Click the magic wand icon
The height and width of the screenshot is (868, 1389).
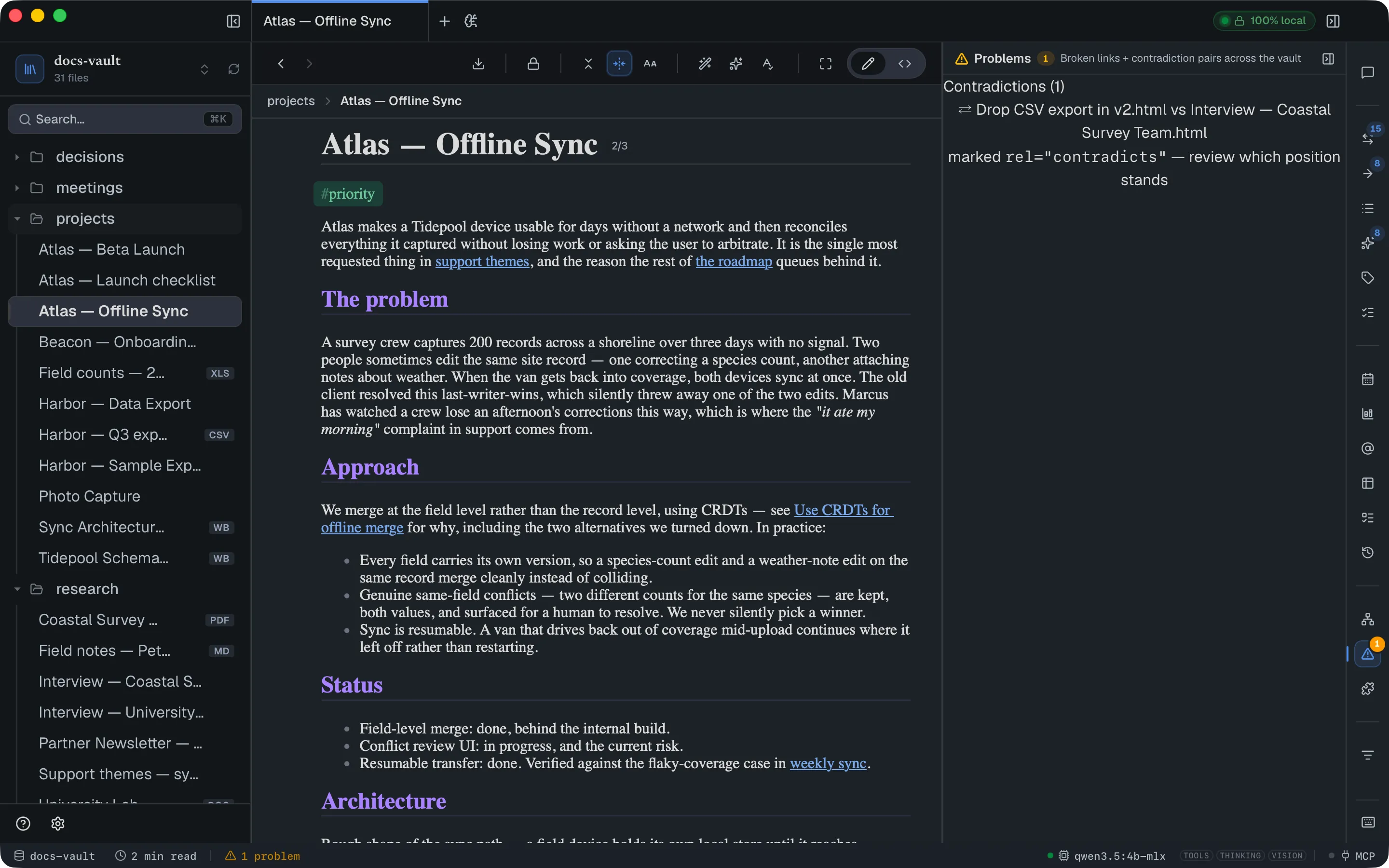(705, 64)
